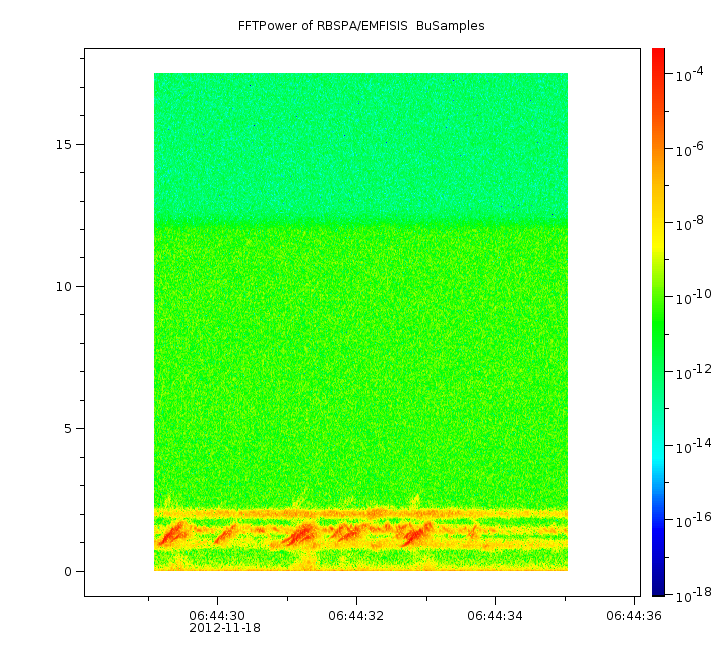
Task: Select the 06:44:34 time axis label
Action: tap(494, 615)
